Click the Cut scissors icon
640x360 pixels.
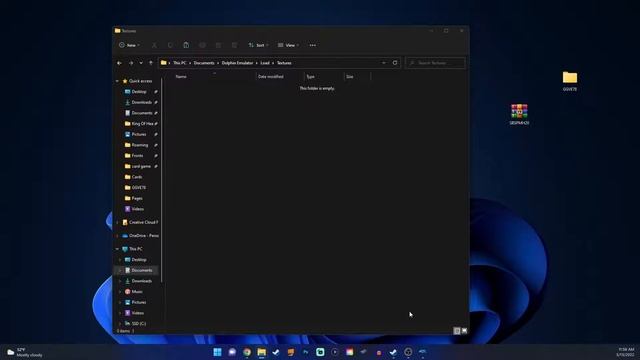coord(154,45)
